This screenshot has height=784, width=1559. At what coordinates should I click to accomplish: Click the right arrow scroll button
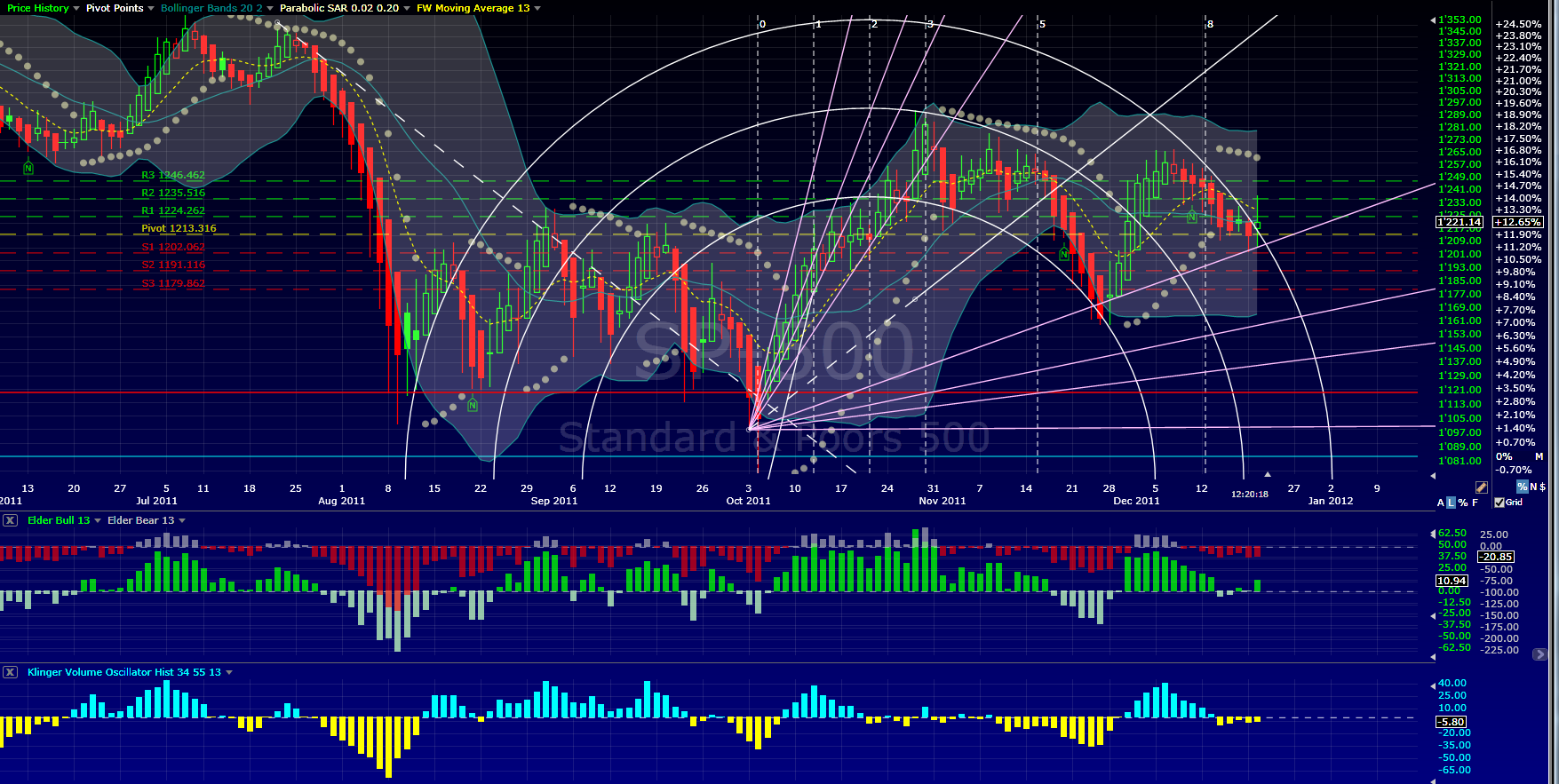pos(1539,654)
